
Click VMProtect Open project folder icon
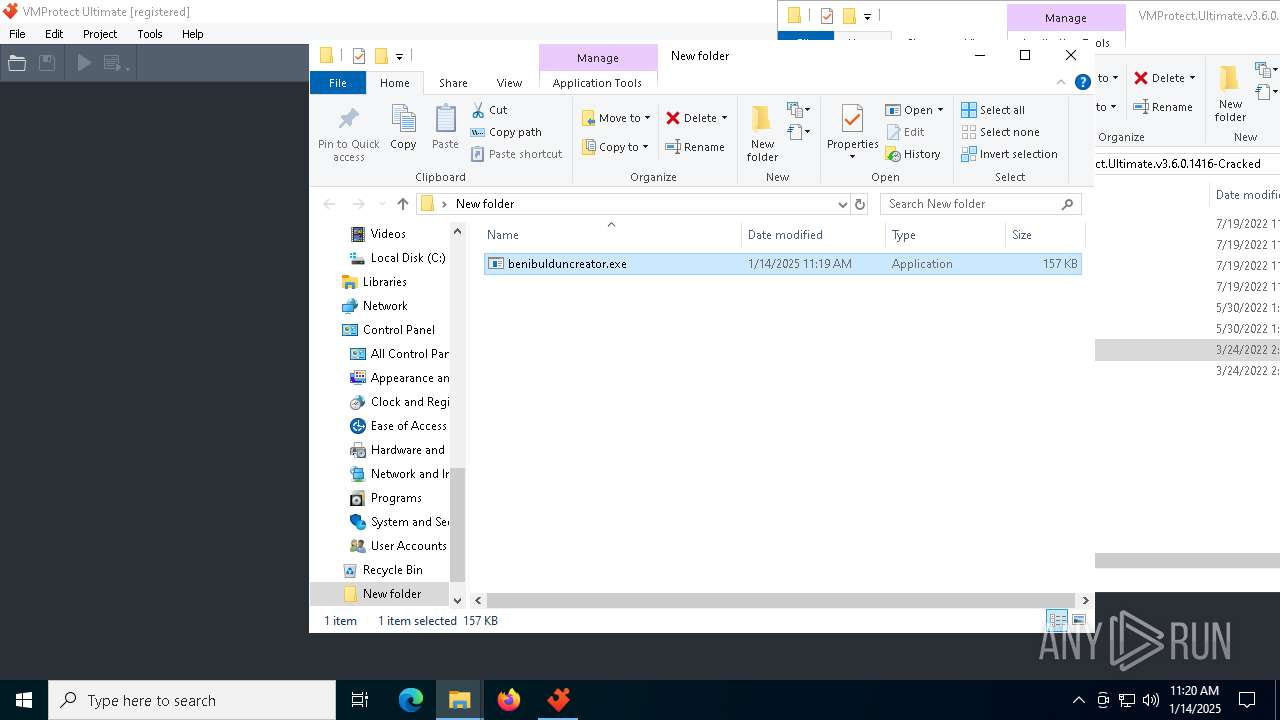(17, 63)
